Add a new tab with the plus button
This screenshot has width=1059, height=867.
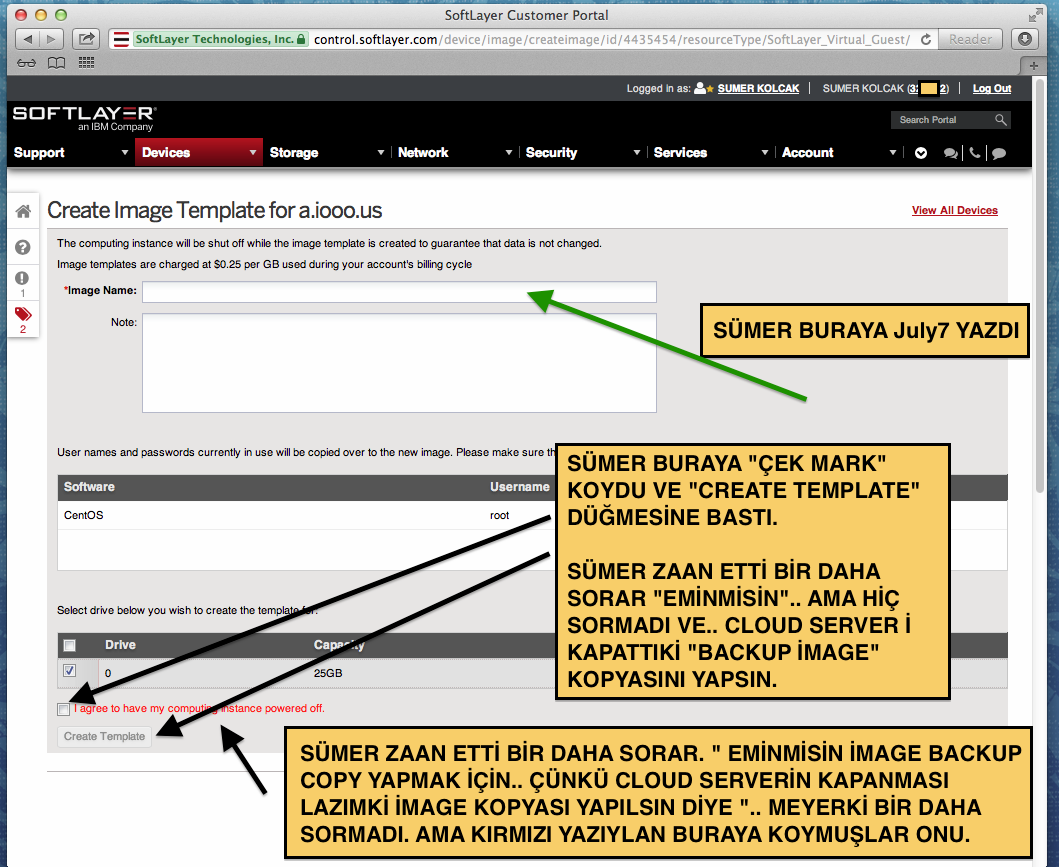click(x=1033, y=65)
